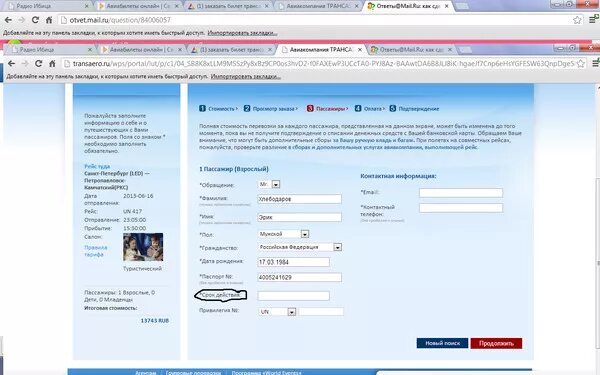Image resolution: width=600 pixels, height=375 pixels.
Task: Focus the Контактный телефон input field
Action: click(461, 208)
